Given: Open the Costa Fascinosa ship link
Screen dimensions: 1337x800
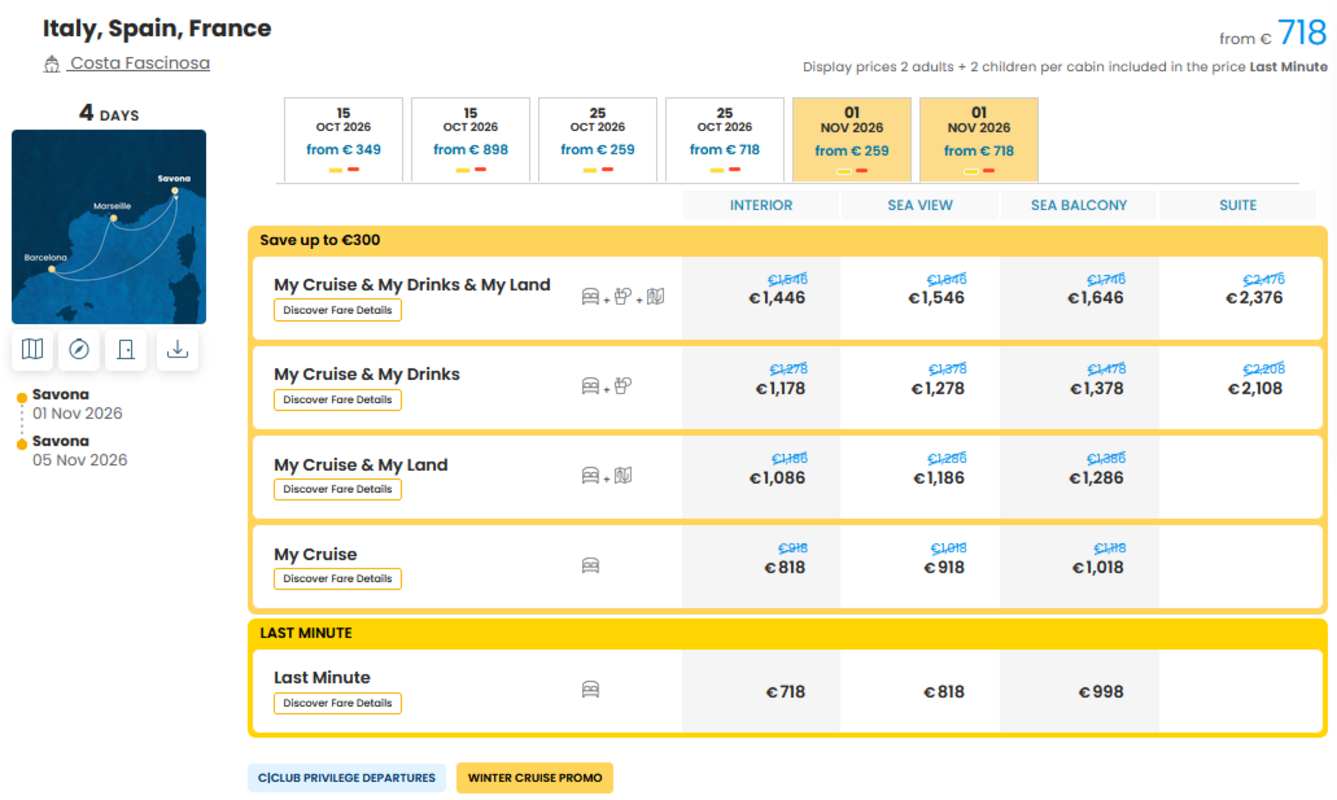Looking at the screenshot, I should pyautogui.click(x=140, y=63).
